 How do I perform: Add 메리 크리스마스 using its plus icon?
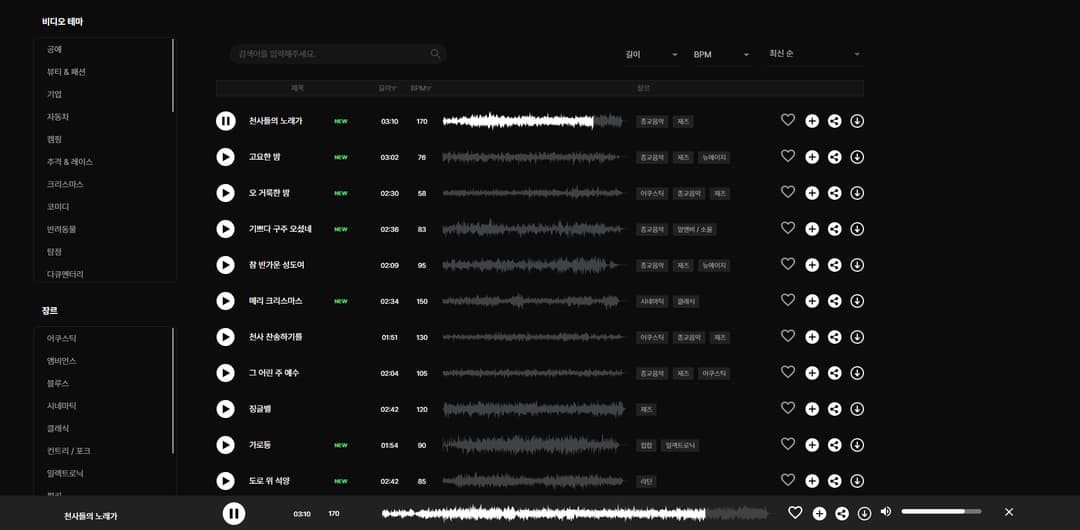coord(812,301)
